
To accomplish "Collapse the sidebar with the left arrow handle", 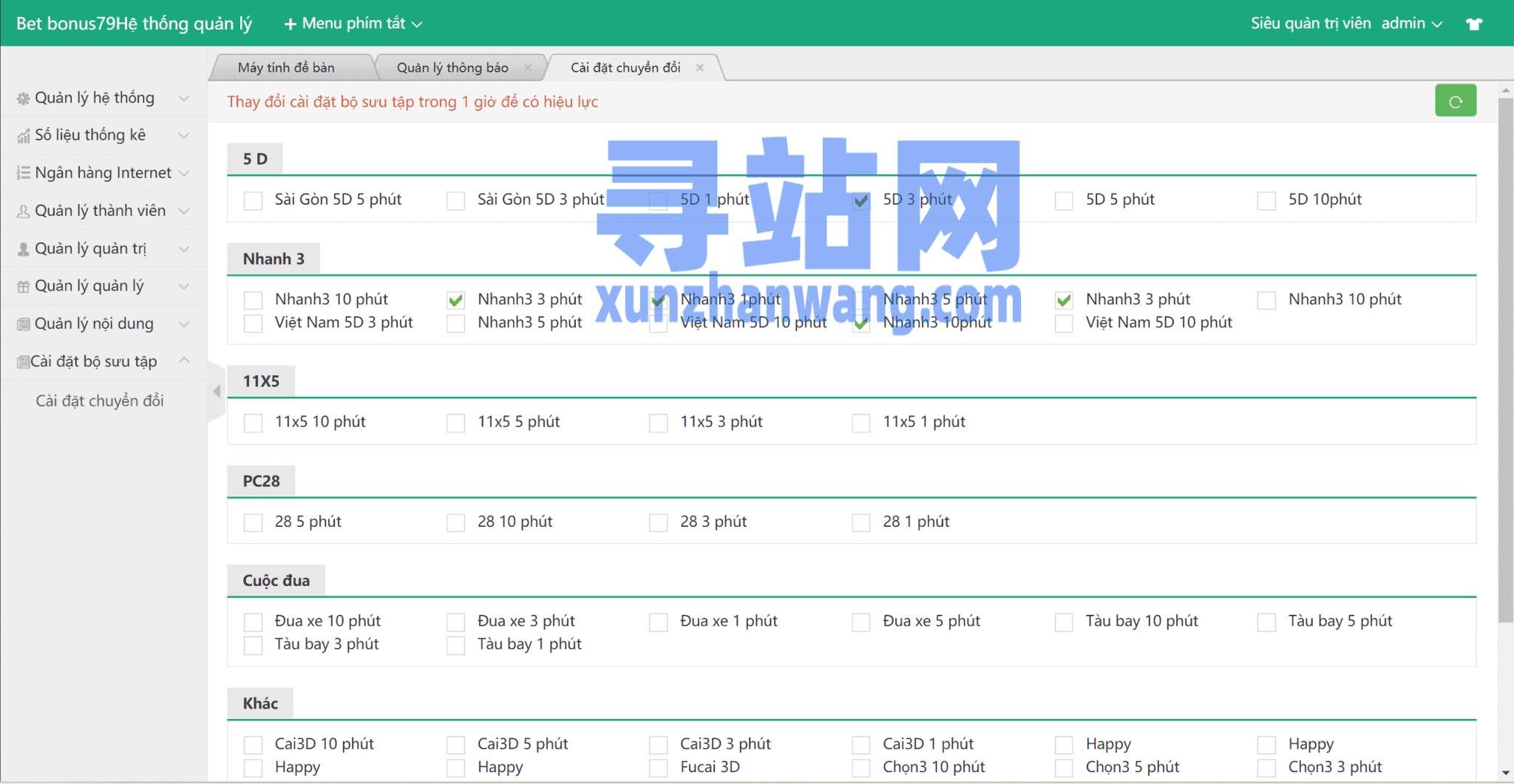I will click(216, 391).
